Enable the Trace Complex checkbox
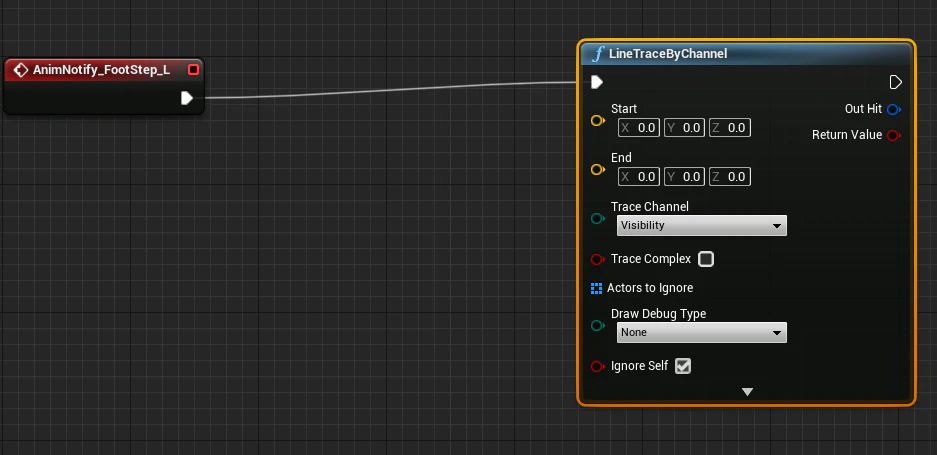 [x=706, y=259]
